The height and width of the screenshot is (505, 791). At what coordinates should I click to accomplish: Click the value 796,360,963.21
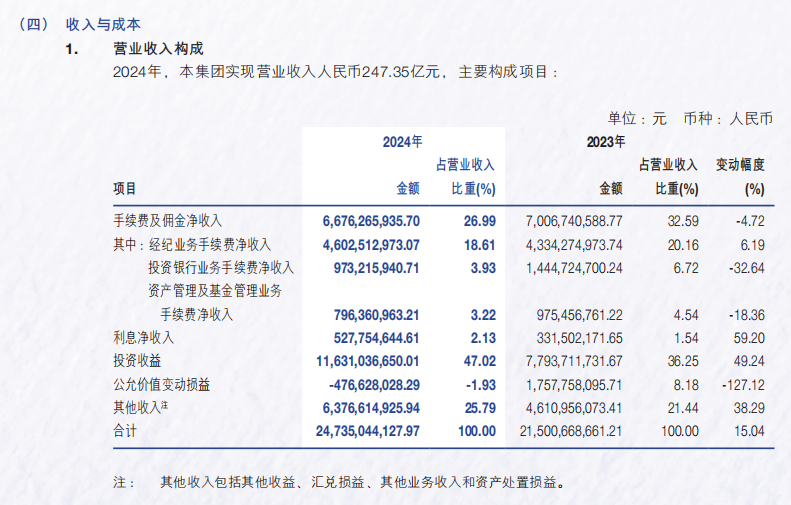(x=376, y=315)
